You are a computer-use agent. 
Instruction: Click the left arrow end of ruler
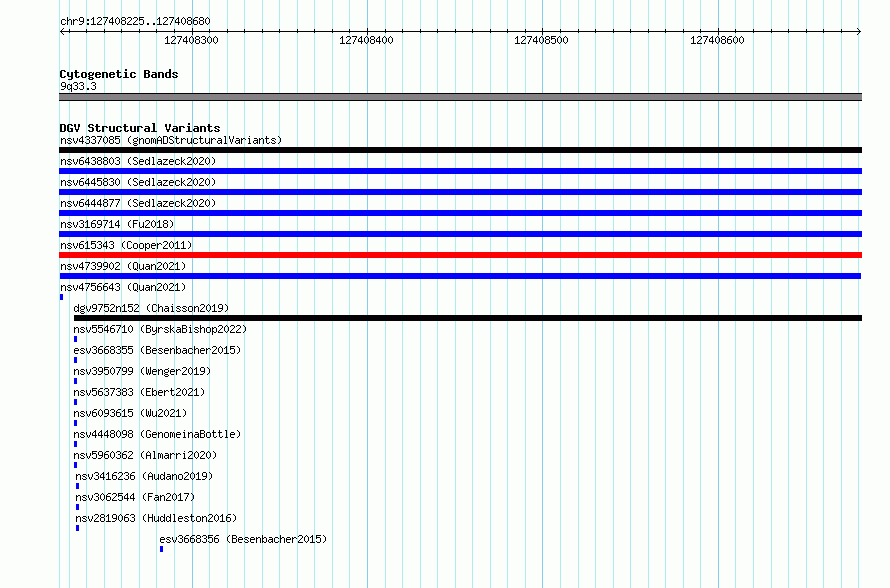click(62, 31)
